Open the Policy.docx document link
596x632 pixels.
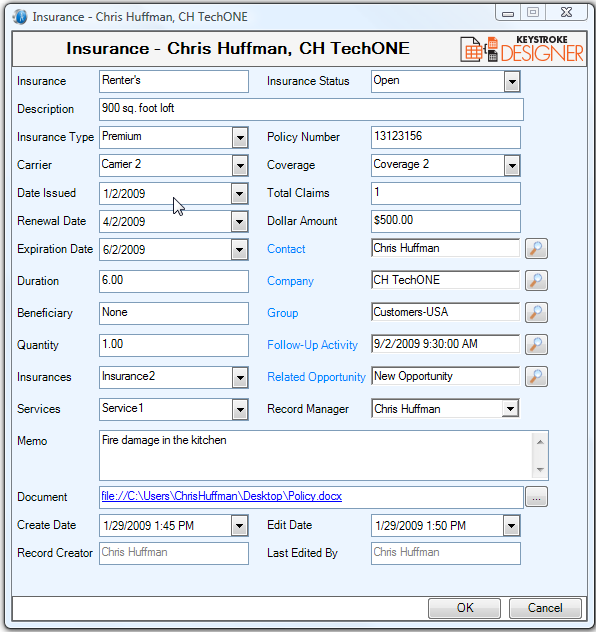[x=222, y=496]
